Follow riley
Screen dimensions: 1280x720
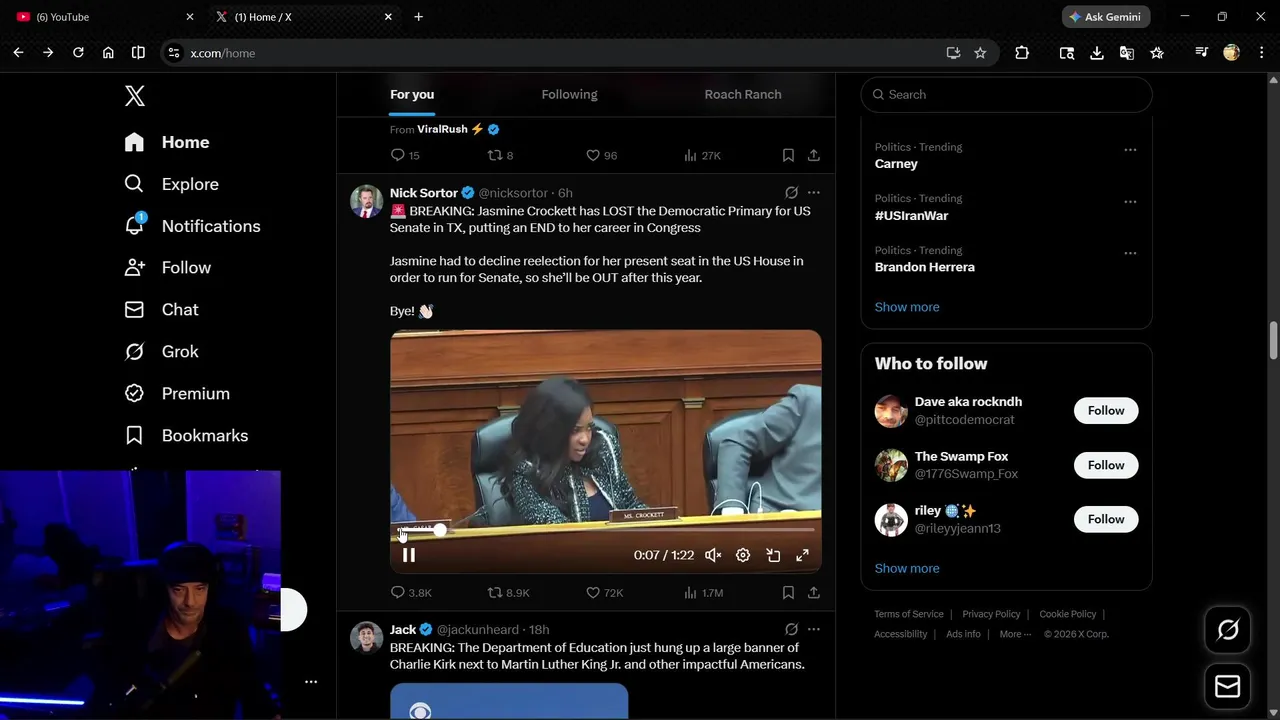1106,519
